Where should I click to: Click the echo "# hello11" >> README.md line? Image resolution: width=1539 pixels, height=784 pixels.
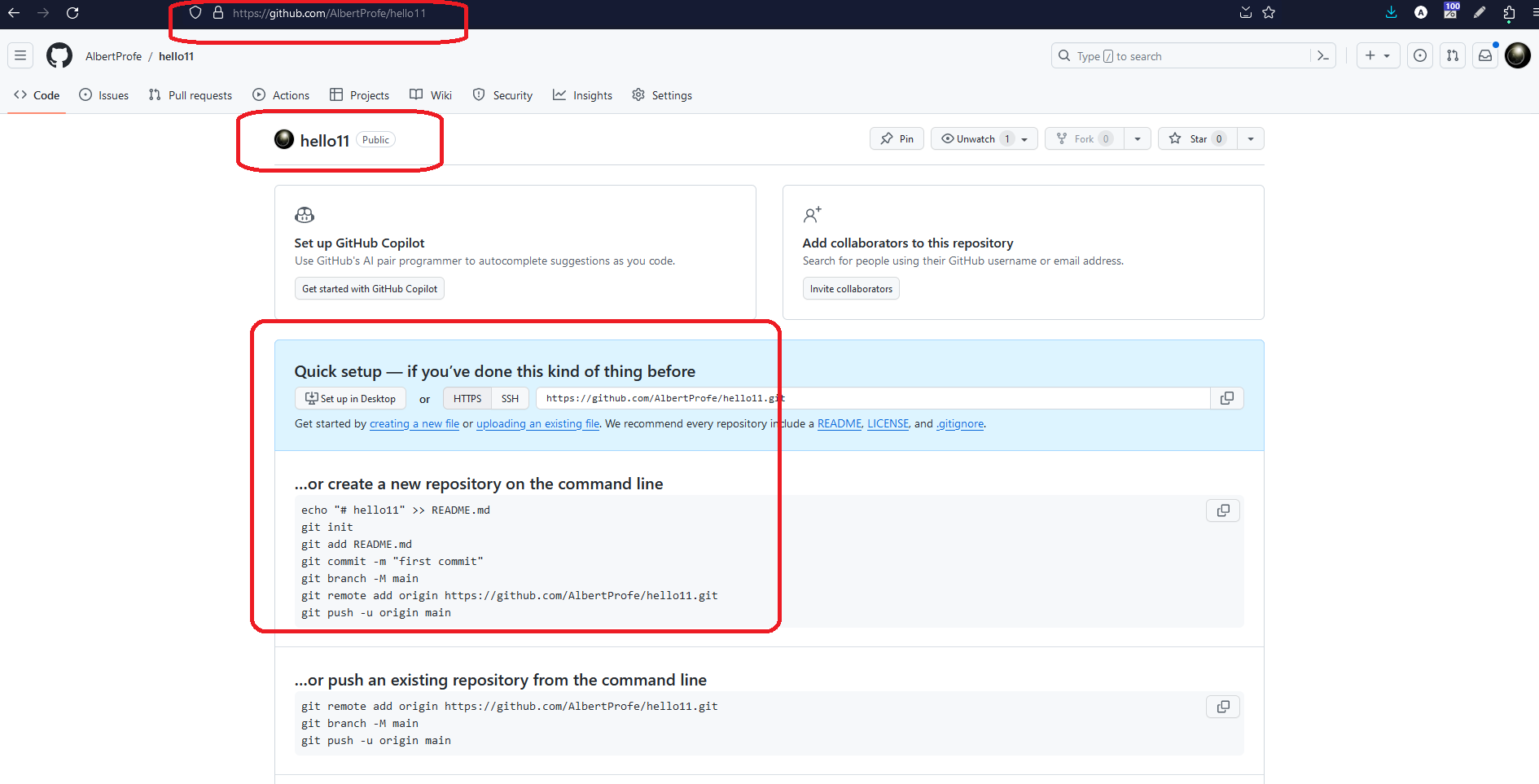pos(396,510)
